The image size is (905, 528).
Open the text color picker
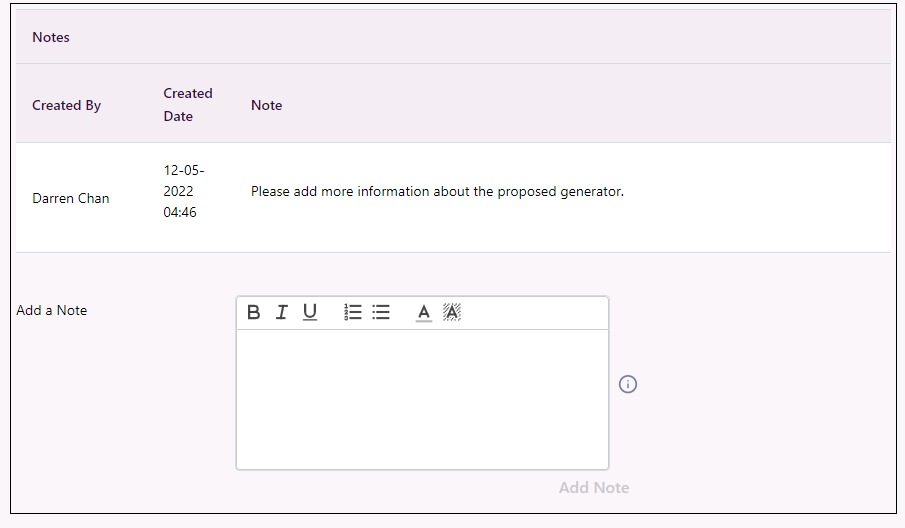pos(424,313)
